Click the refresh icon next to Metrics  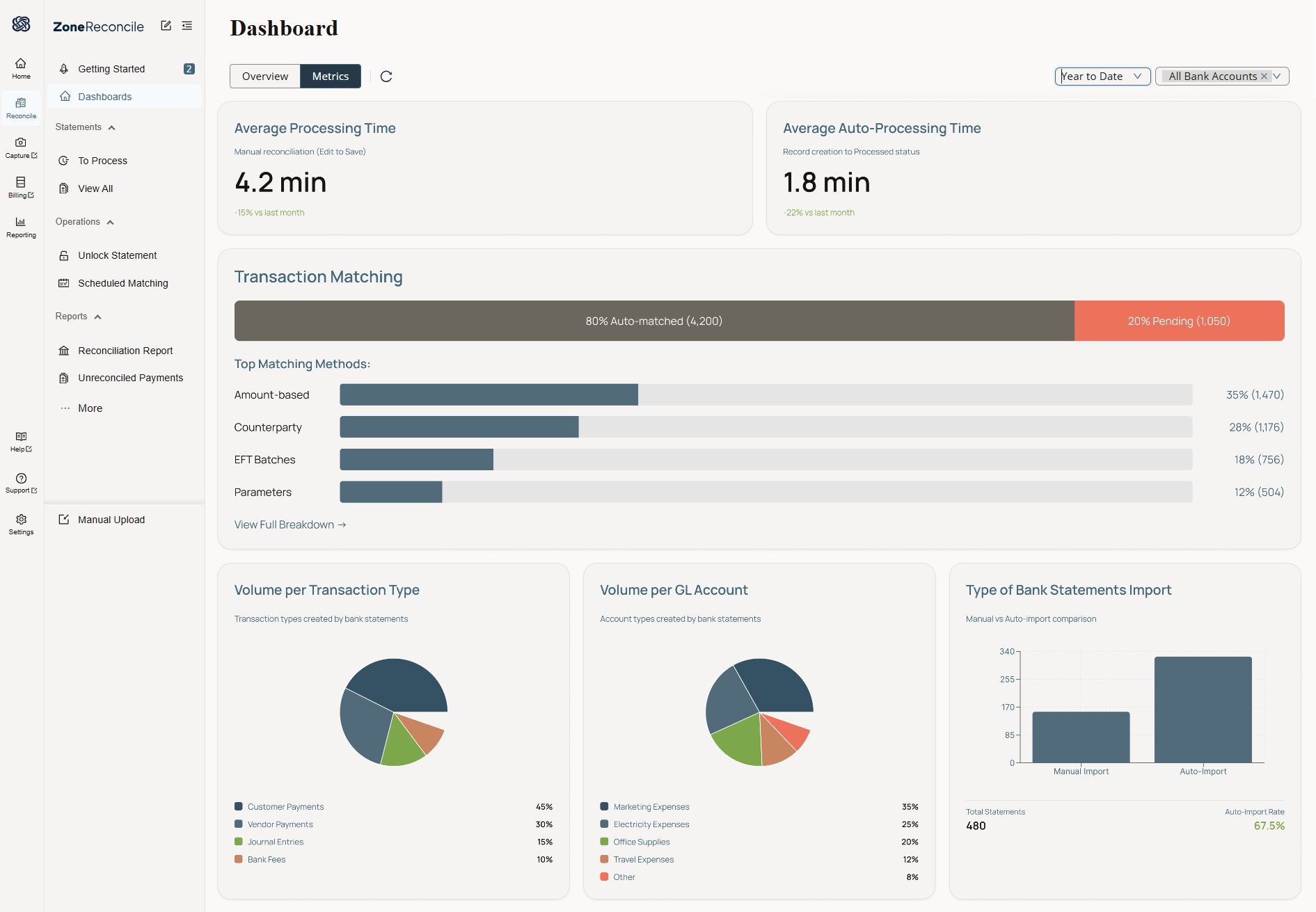386,77
